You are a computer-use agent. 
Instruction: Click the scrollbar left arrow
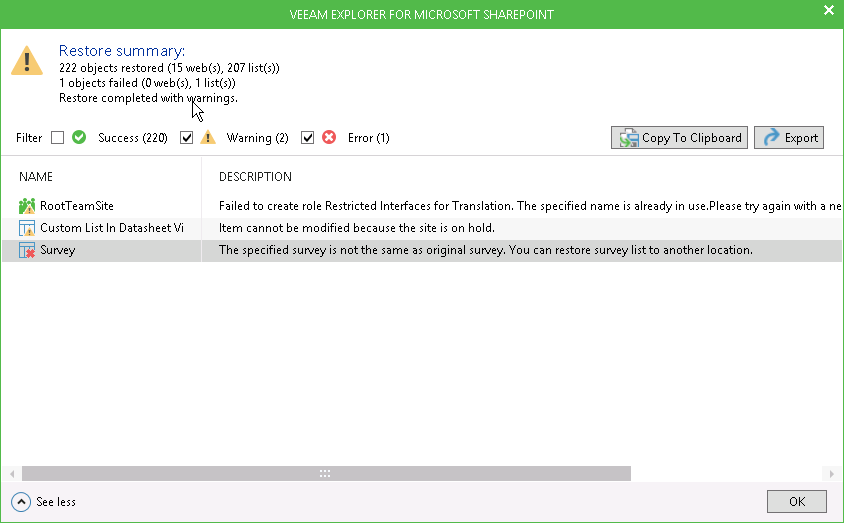coord(12,473)
